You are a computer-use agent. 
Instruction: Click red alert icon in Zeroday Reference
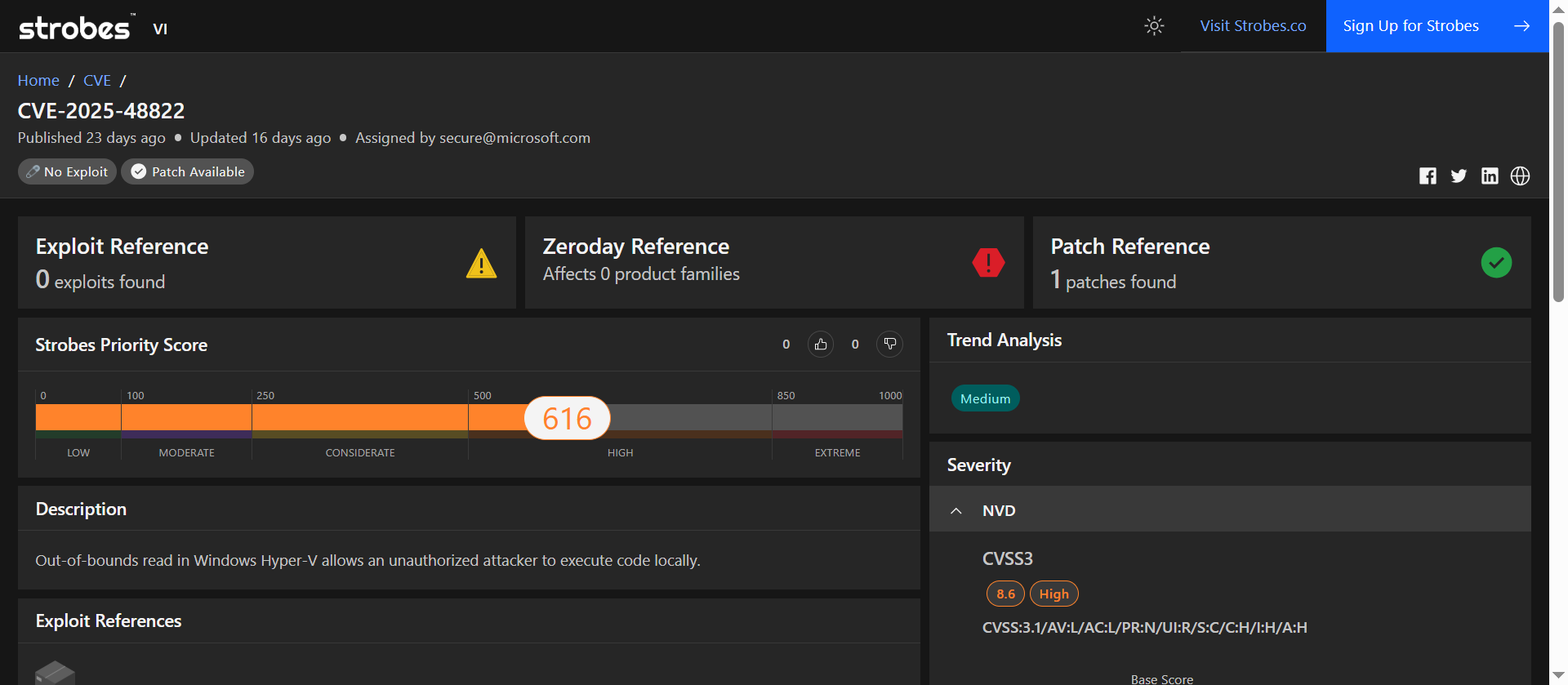[x=988, y=263]
